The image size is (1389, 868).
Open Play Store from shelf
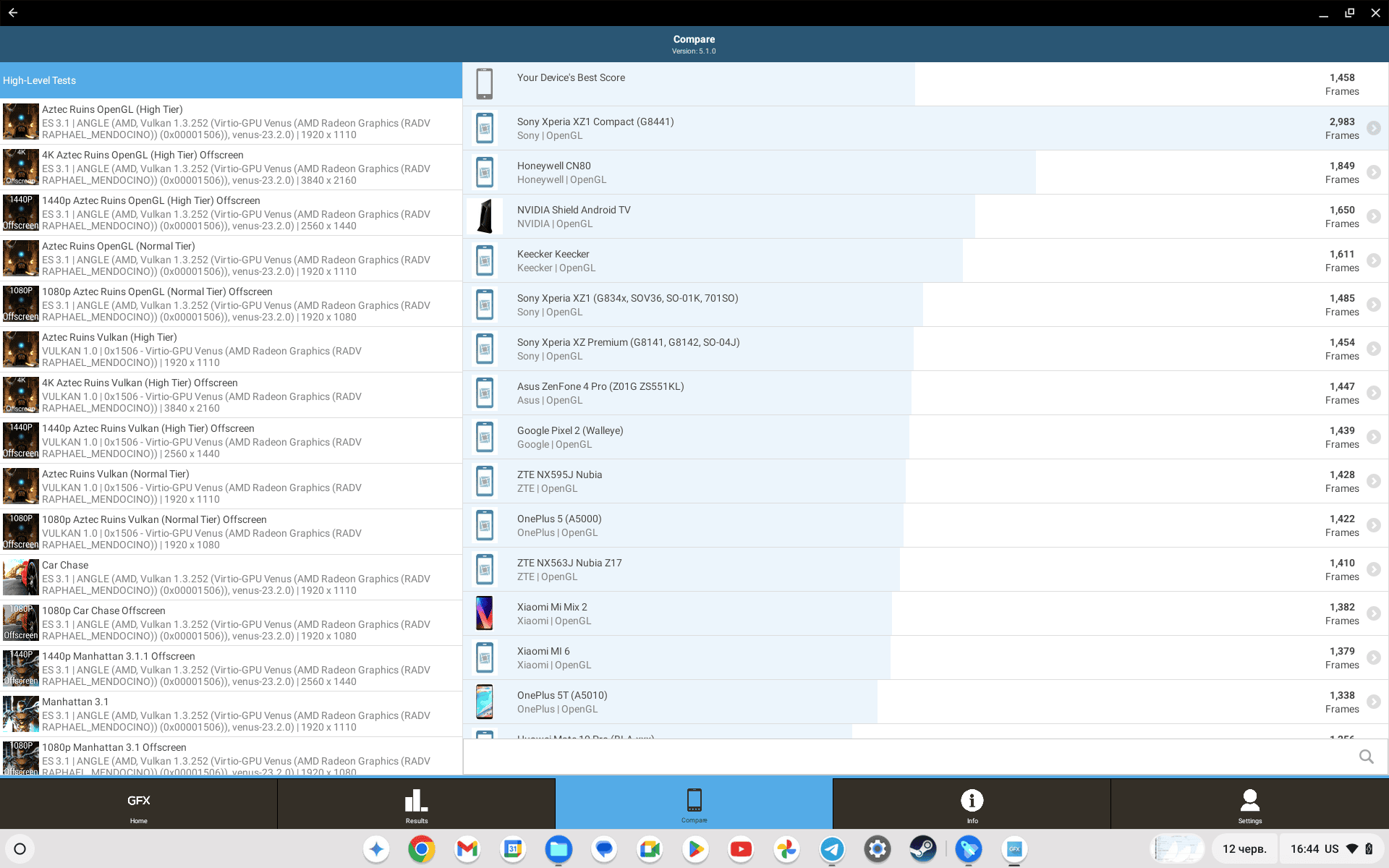pos(695,848)
